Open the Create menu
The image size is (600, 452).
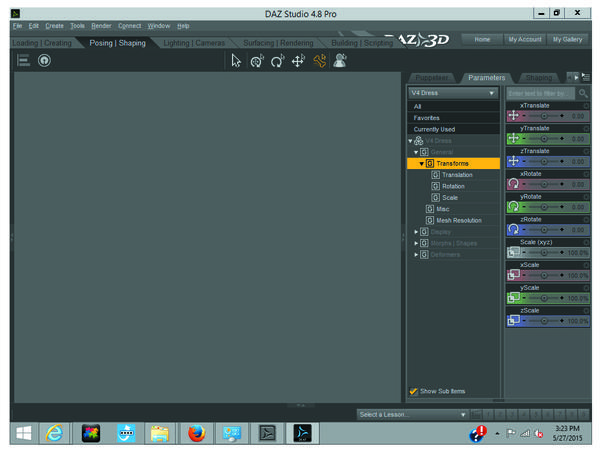point(54,26)
